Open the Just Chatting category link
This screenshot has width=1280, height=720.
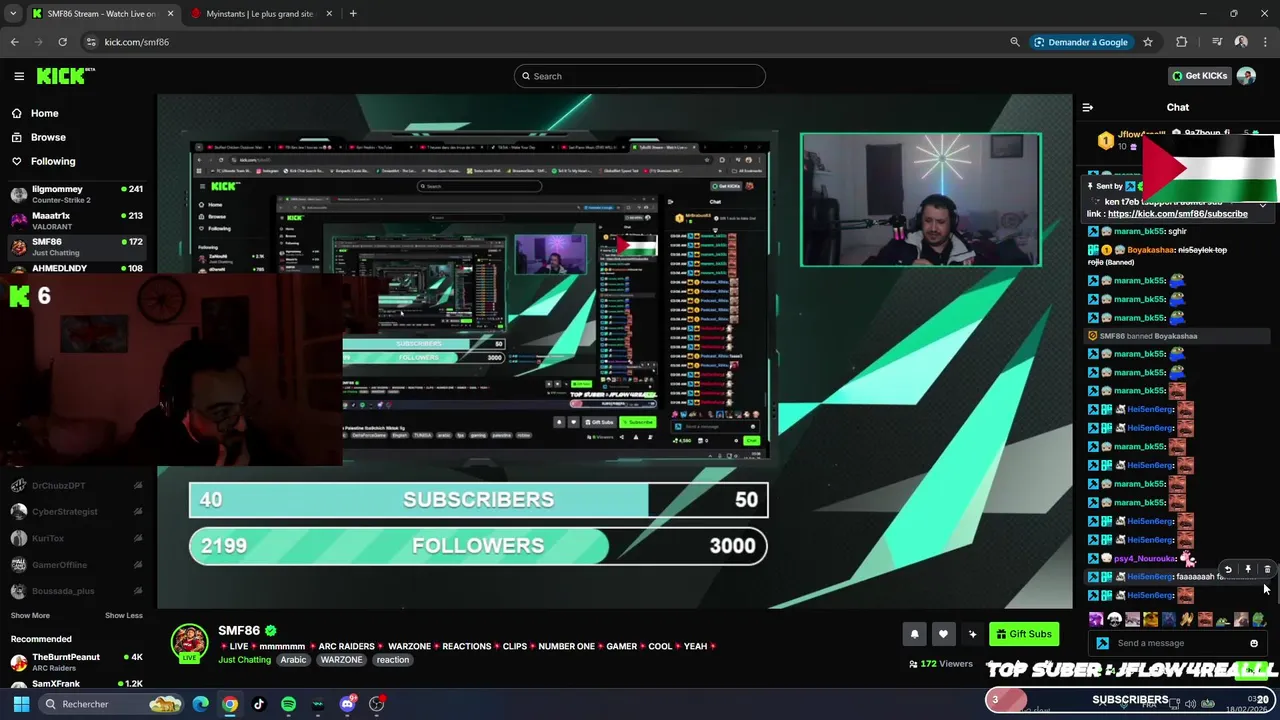[x=244, y=660]
